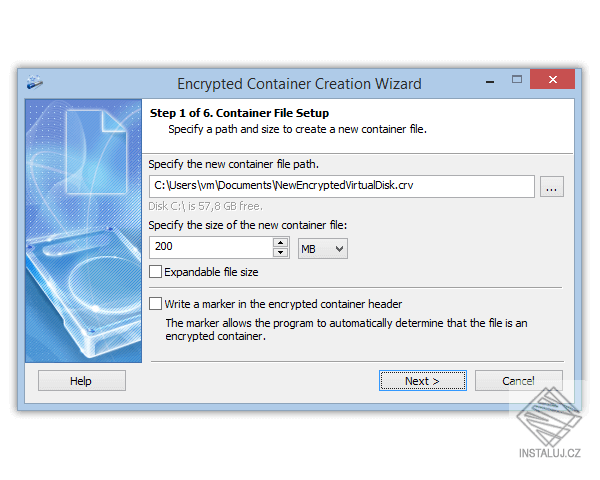Open the browse (...) file path button
The width and height of the screenshot is (600, 480).
[551, 187]
